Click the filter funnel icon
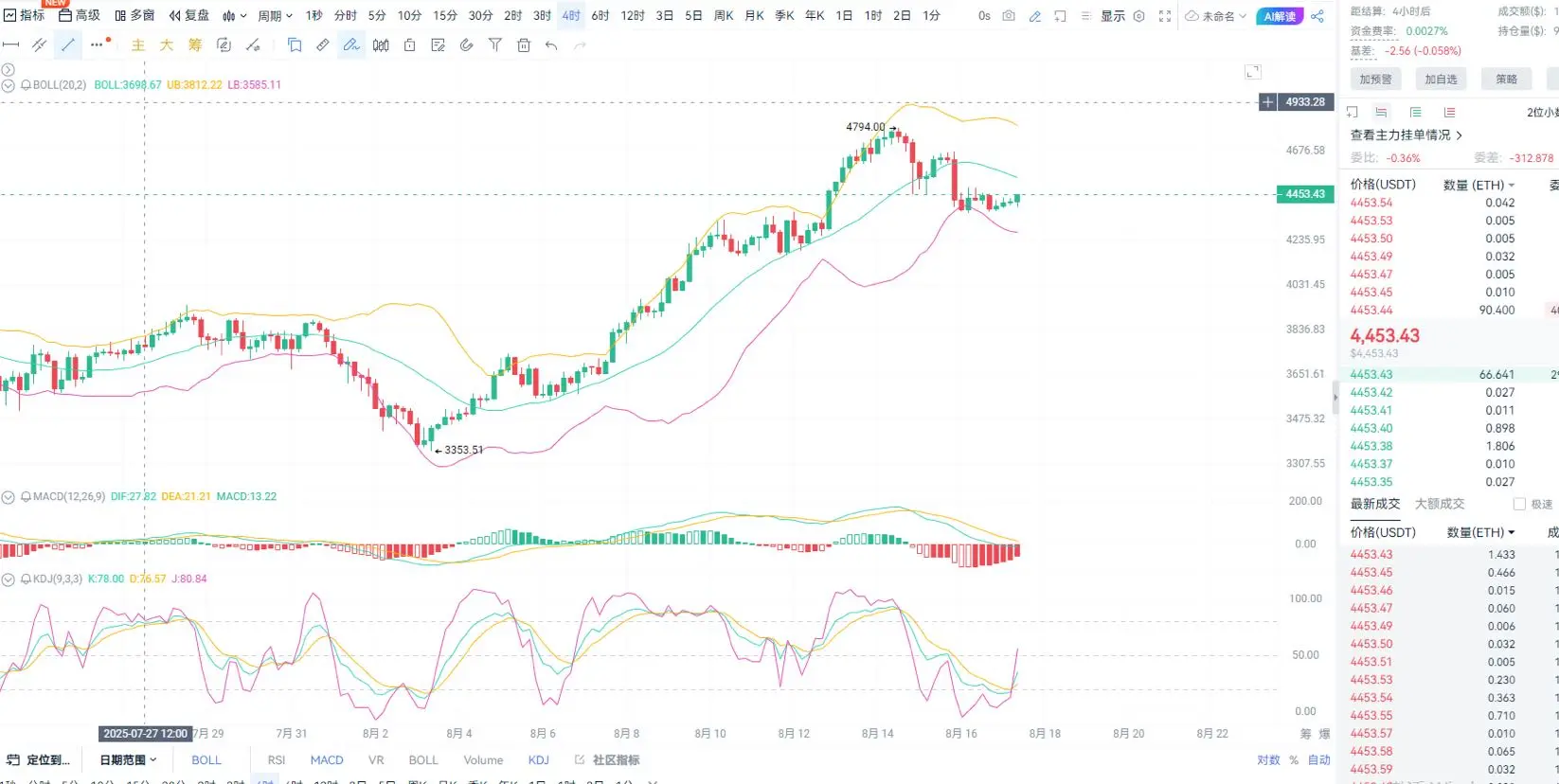Viewport: 1559px width, 784px height. tap(494, 45)
